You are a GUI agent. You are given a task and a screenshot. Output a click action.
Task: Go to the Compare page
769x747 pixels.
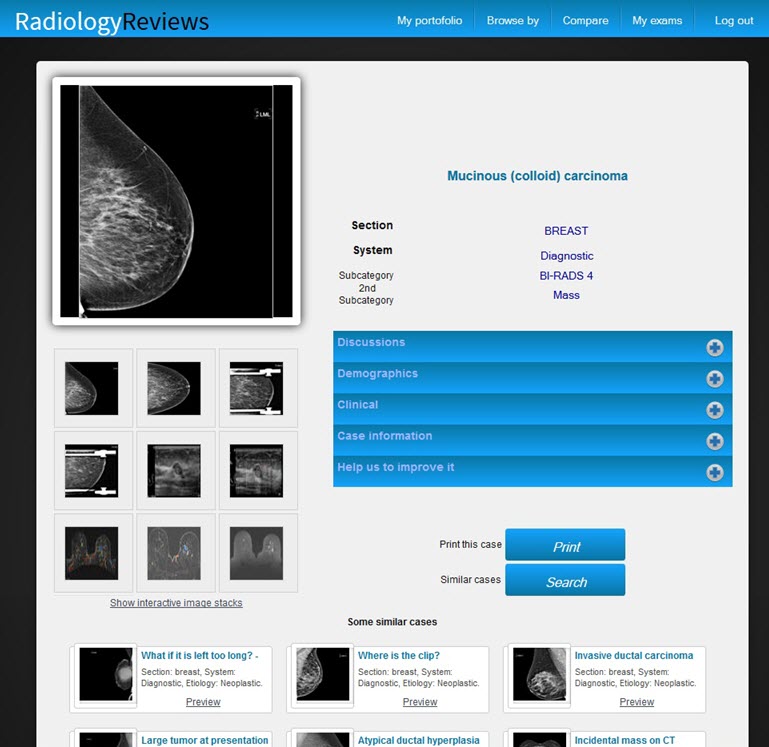pyautogui.click(x=585, y=21)
